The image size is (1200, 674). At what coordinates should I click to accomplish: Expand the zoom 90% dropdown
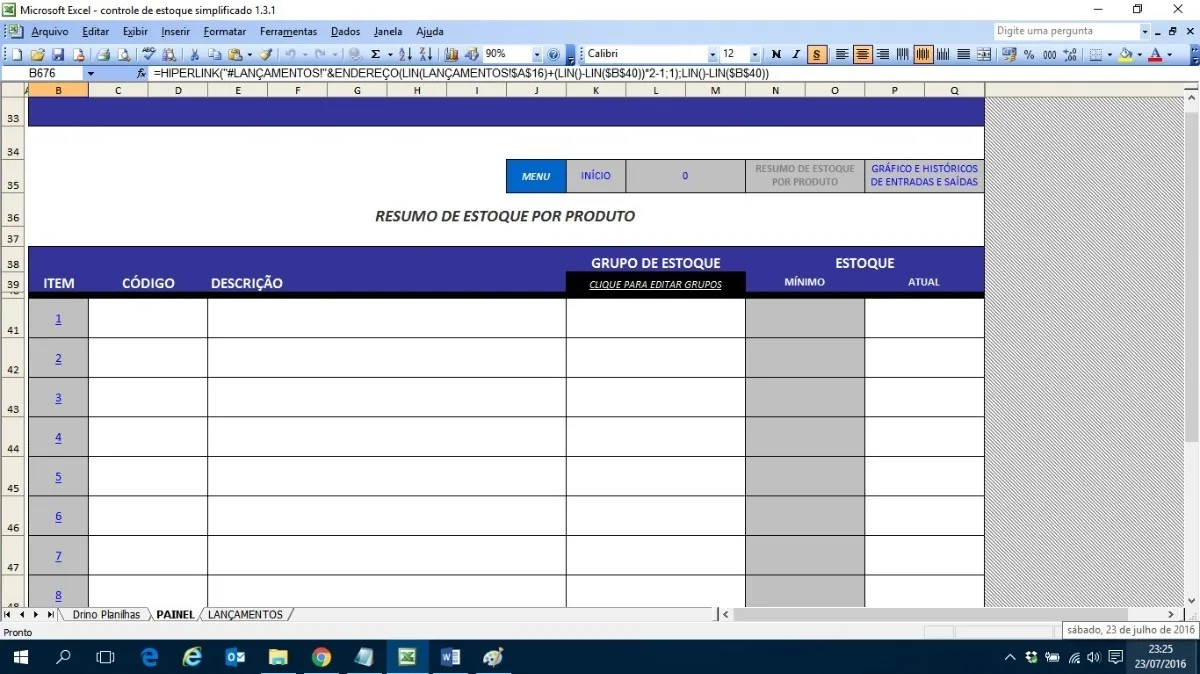(x=537, y=54)
